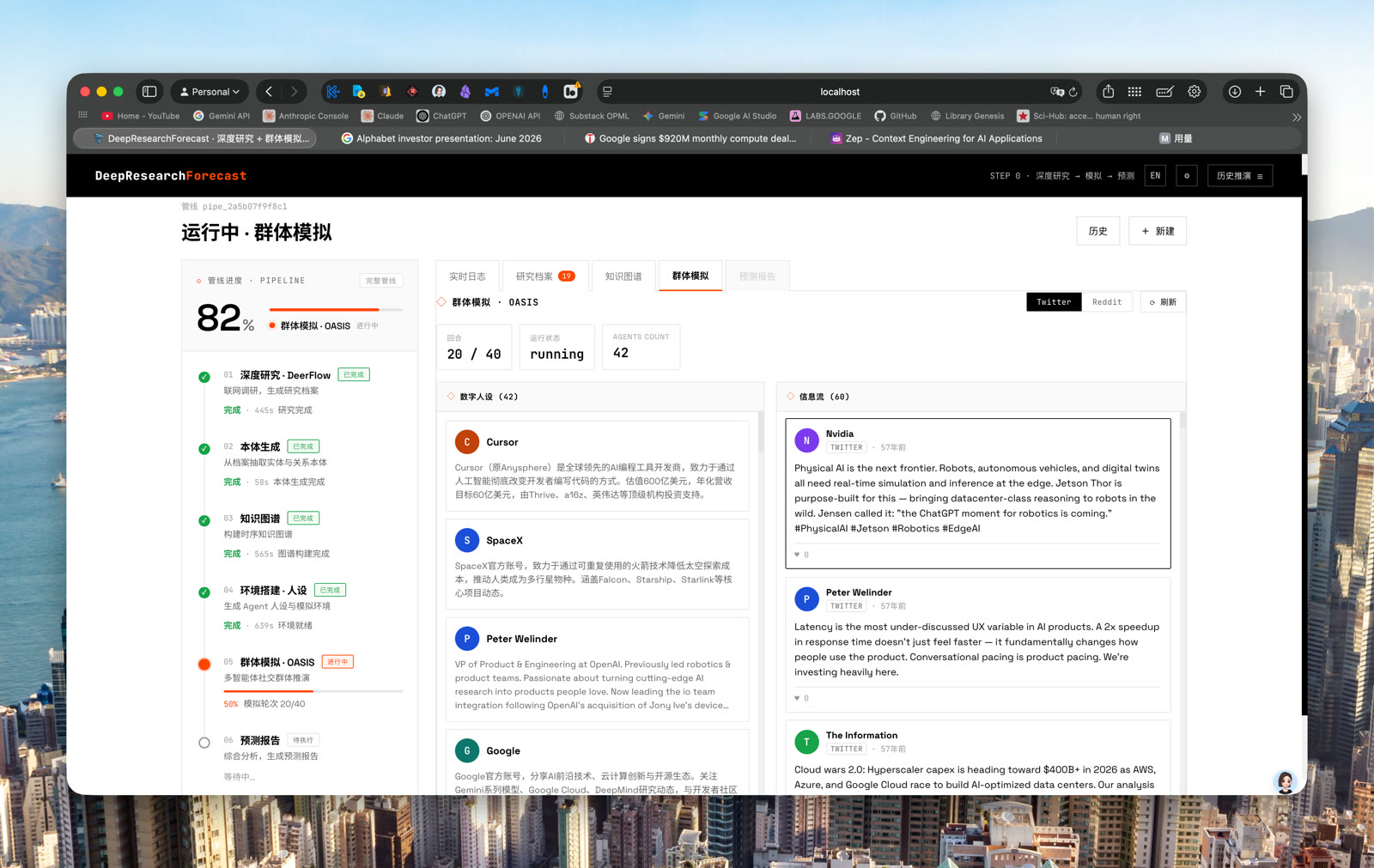1374x868 pixels.
Task: Expand the bookmarks overflow chevron
Action: point(1297,117)
